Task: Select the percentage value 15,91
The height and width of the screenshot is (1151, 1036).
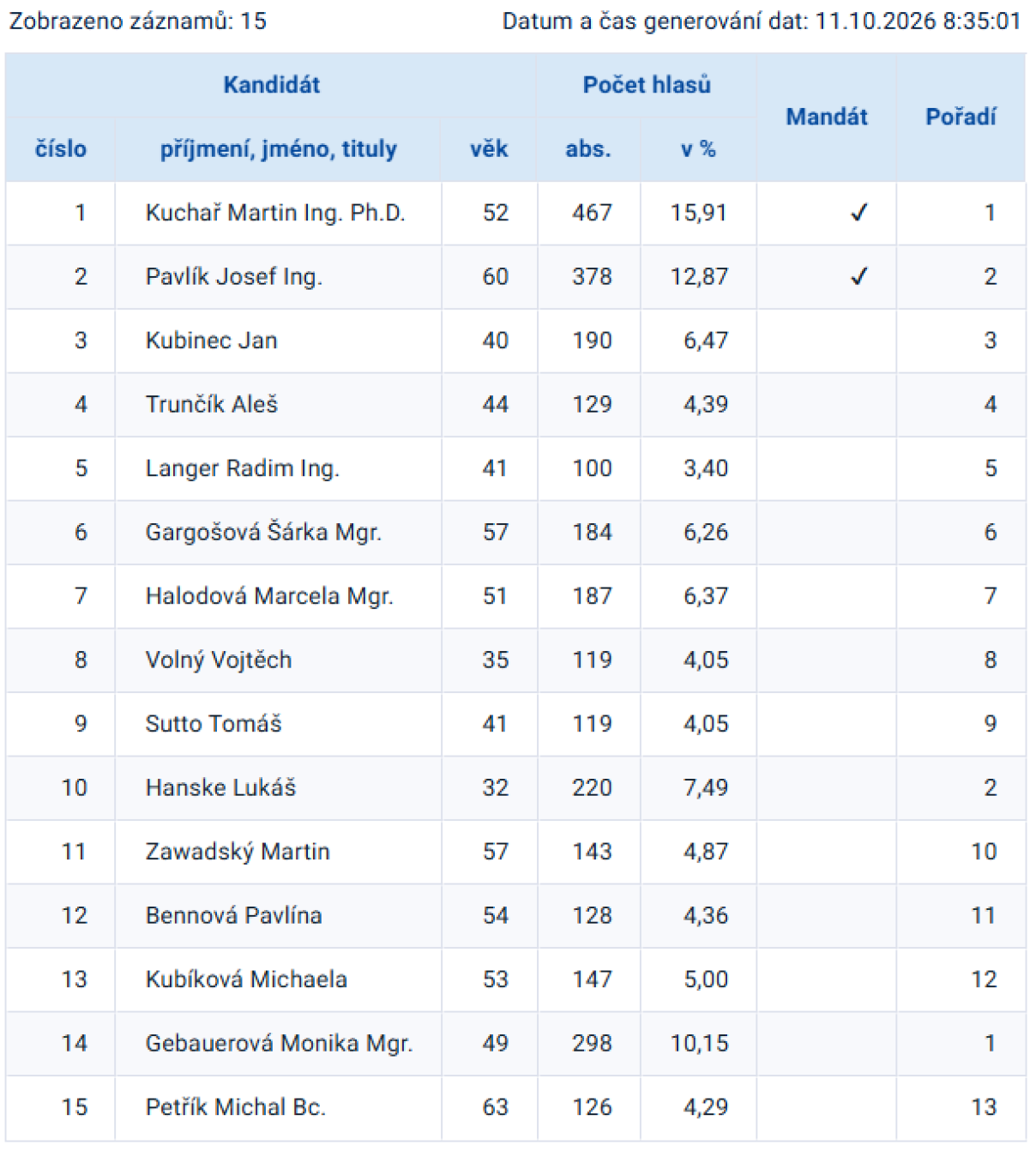Action: pos(699,213)
